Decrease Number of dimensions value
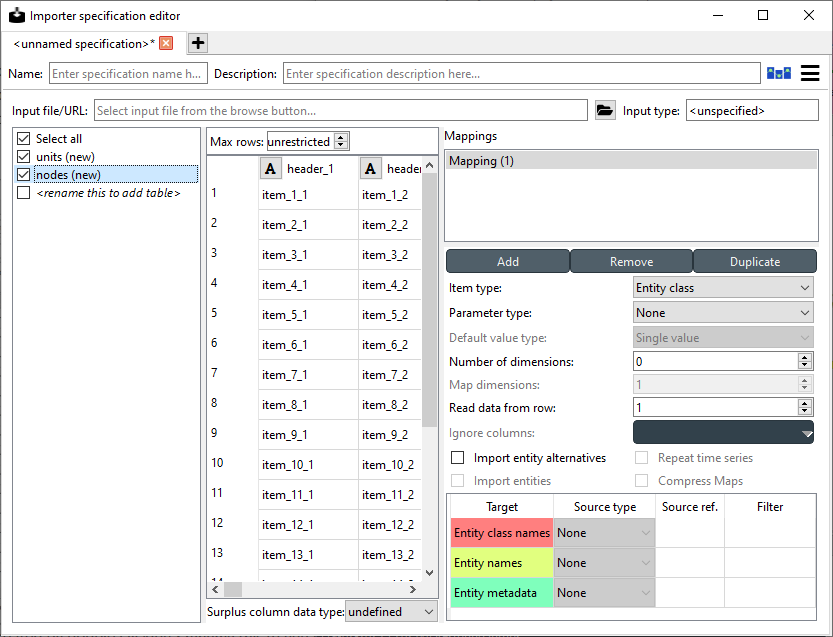This screenshot has height=637, width=833. [804, 365]
